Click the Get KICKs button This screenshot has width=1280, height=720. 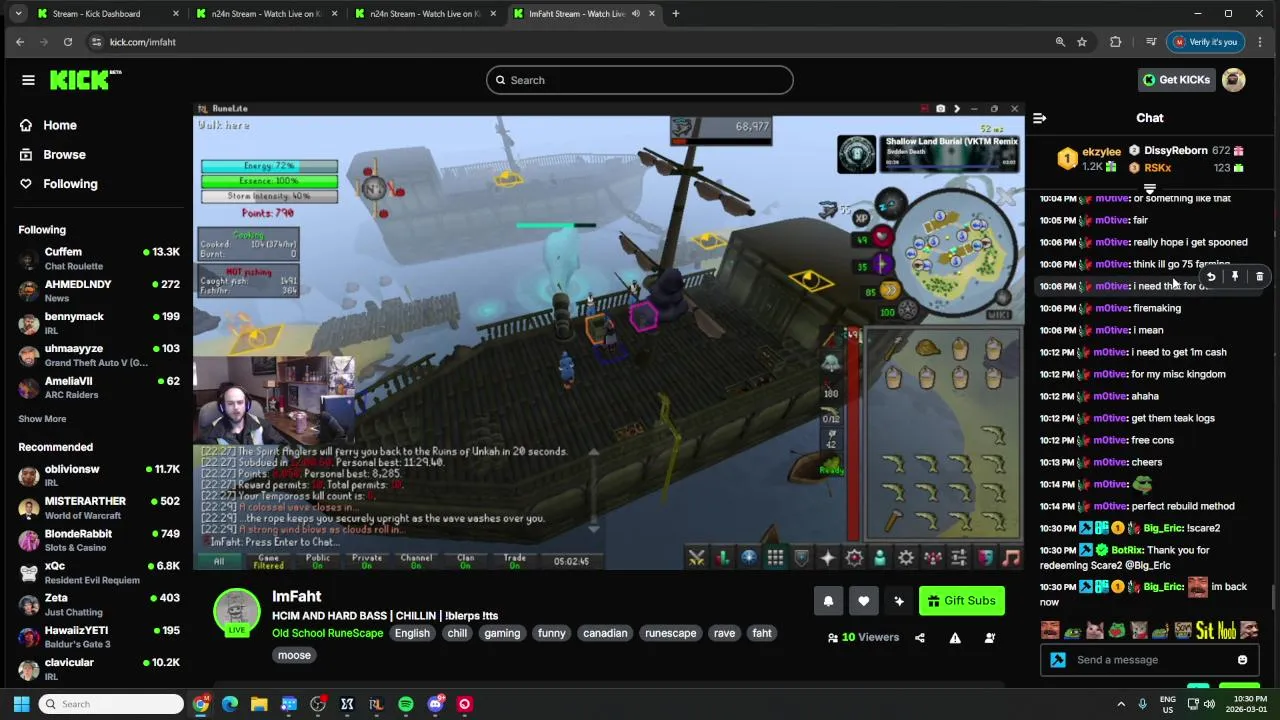tap(1177, 80)
